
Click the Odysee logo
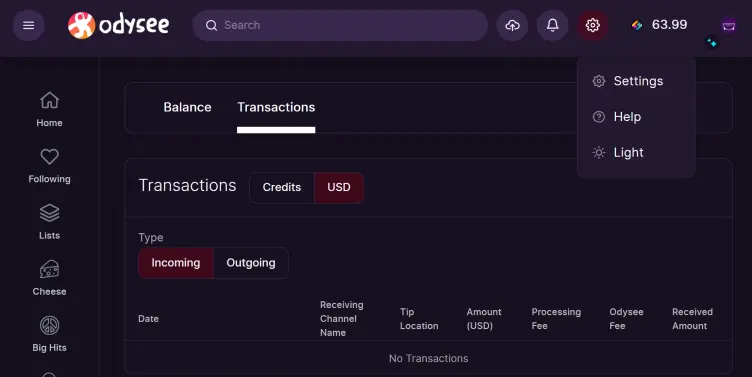point(118,25)
